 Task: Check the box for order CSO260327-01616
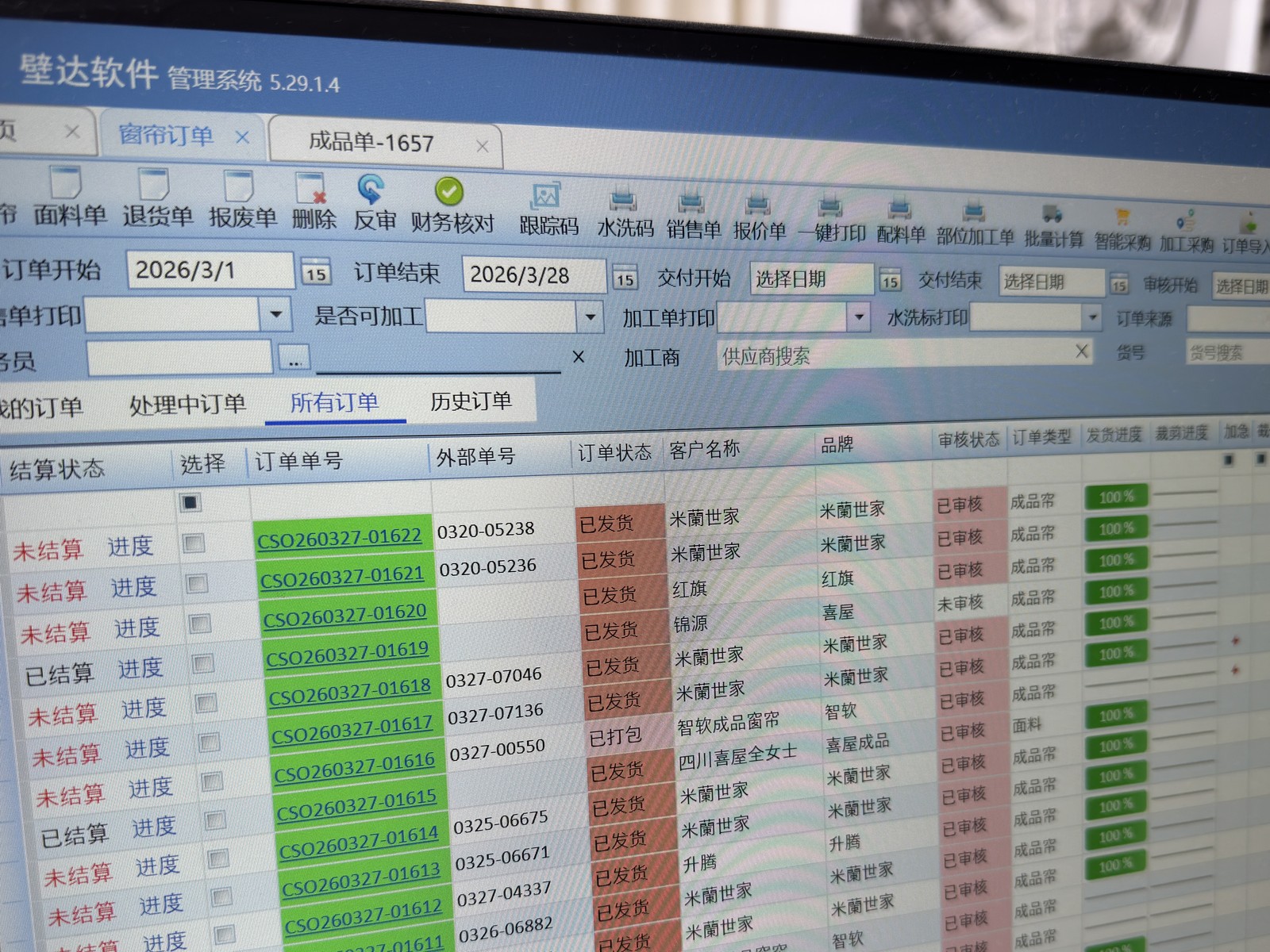click(x=212, y=781)
